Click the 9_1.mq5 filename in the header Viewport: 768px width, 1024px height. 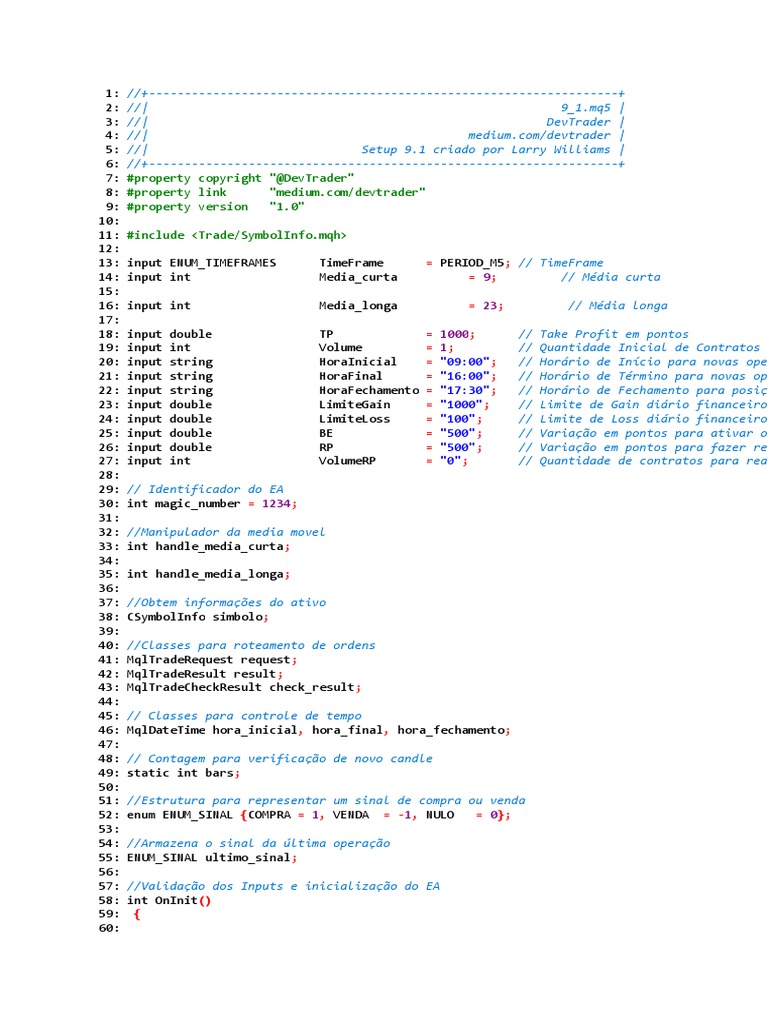[x=586, y=107]
